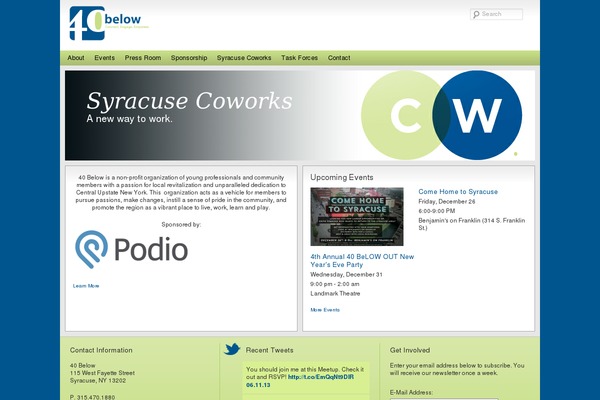Open the About menu
Screen dimensions: 600x400
[76, 58]
